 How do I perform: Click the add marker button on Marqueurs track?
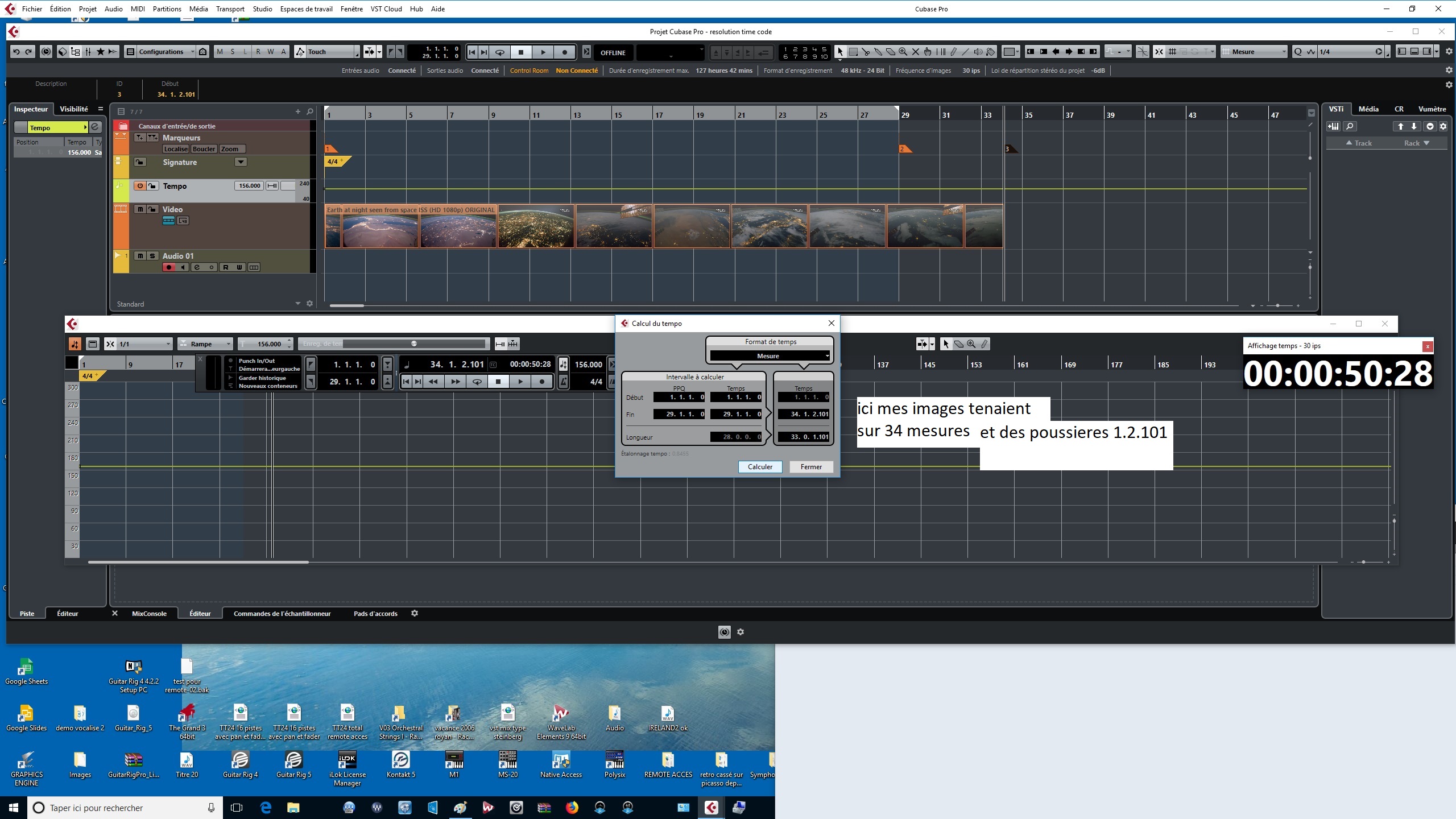point(140,138)
